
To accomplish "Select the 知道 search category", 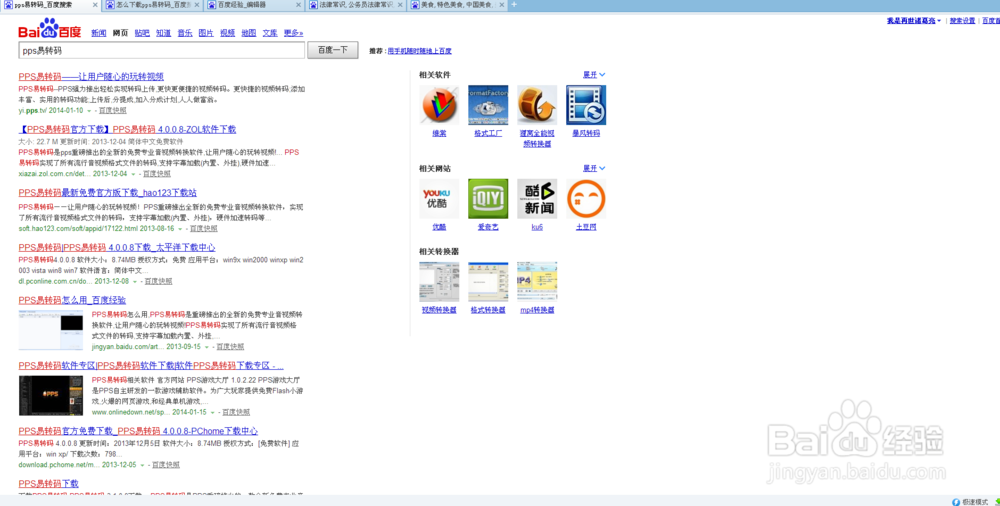I will tap(164, 33).
